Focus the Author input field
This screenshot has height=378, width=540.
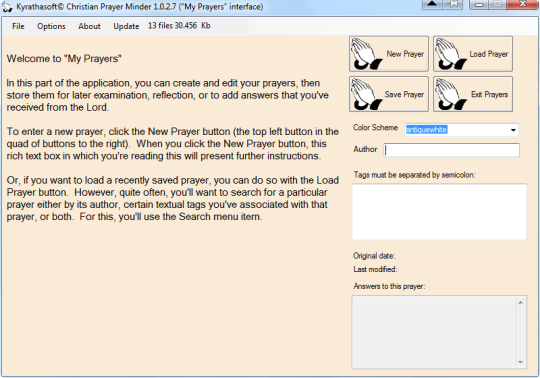point(451,150)
